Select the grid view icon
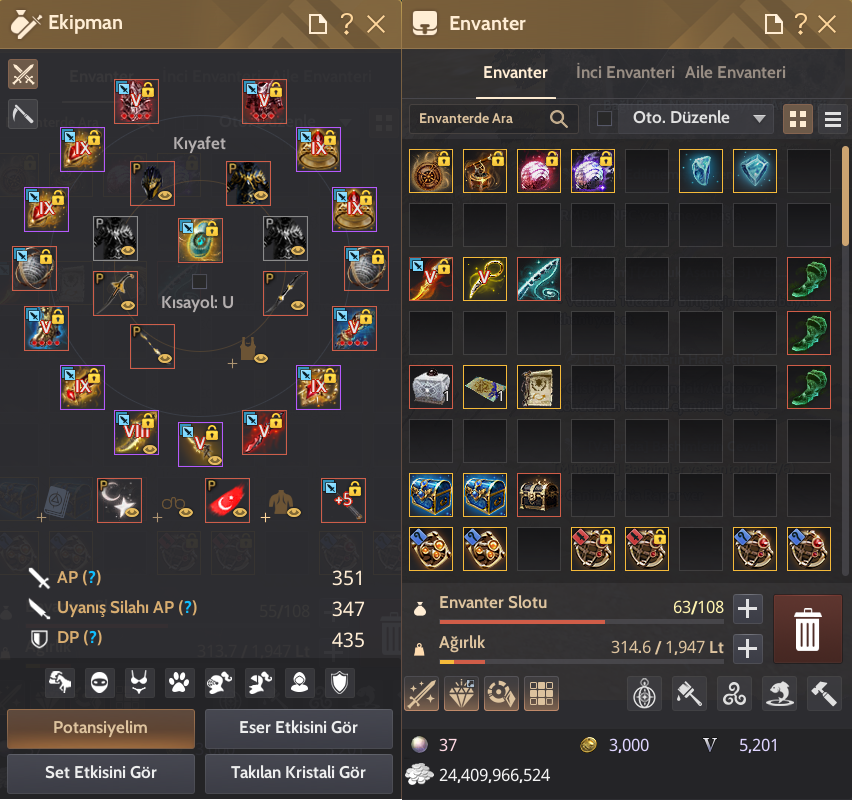The height and width of the screenshot is (800, 852). click(x=798, y=118)
